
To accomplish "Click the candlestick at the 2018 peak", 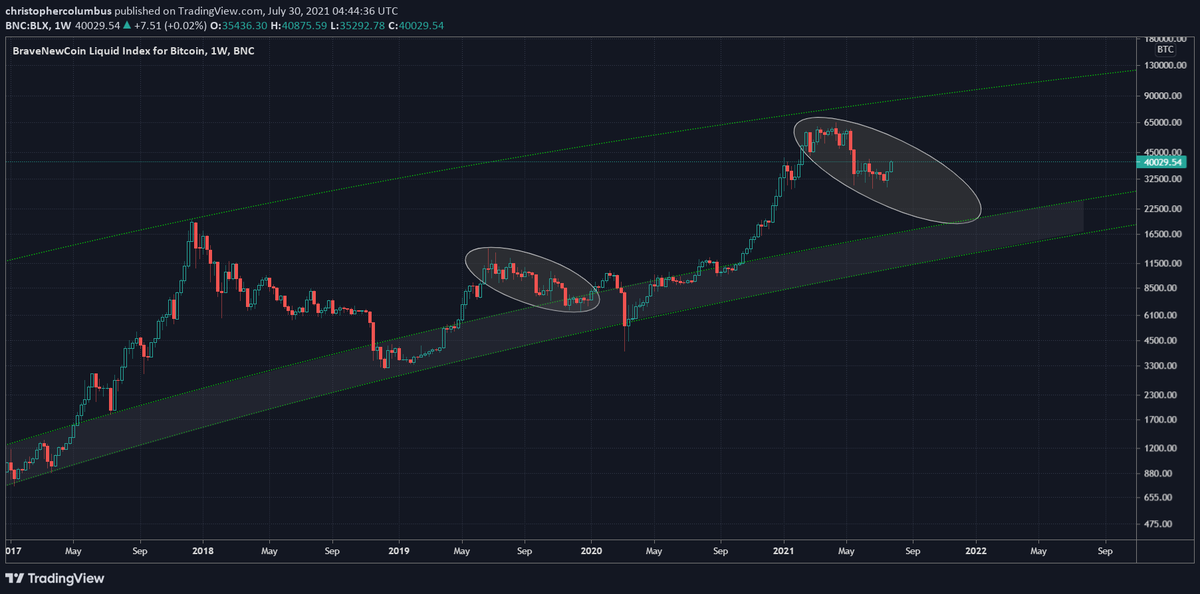I will tap(193, 240).
